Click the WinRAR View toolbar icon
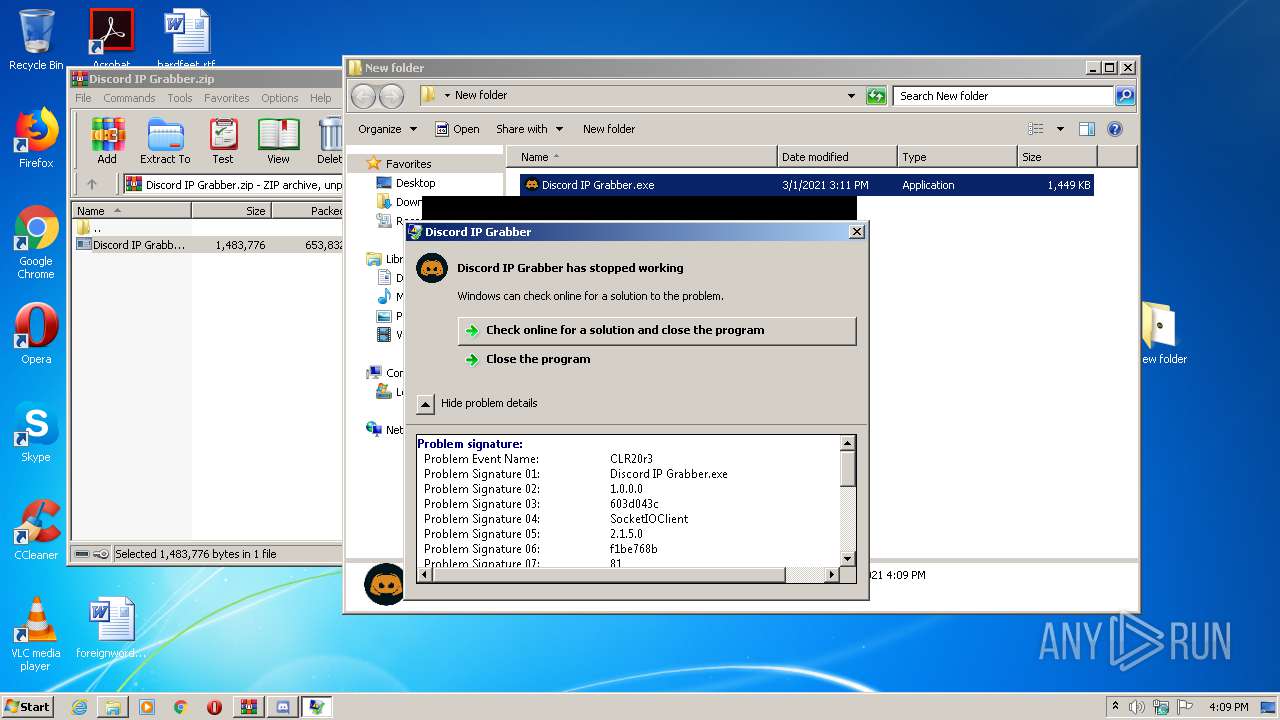 coord(278,141)
